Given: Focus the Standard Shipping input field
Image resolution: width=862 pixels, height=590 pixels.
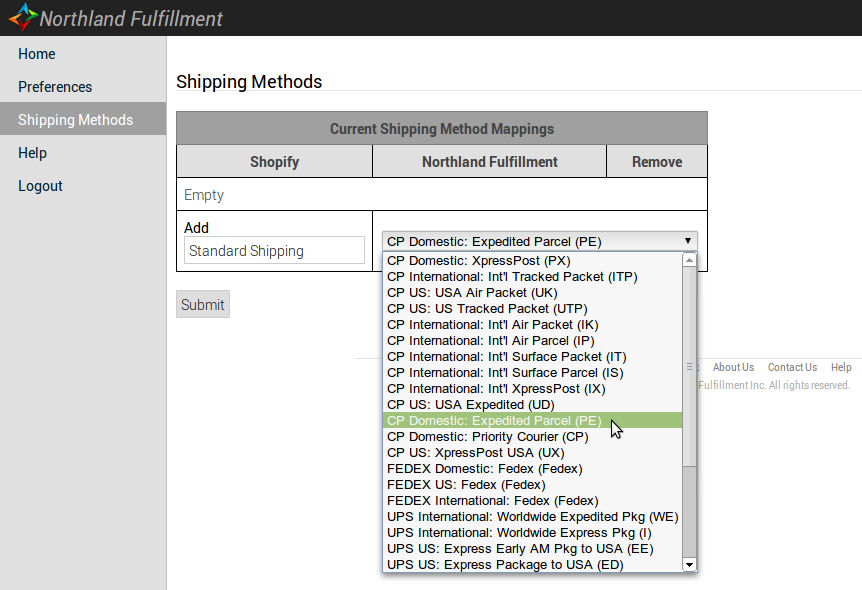Looking at the screenshot, I should click(274, 250).
